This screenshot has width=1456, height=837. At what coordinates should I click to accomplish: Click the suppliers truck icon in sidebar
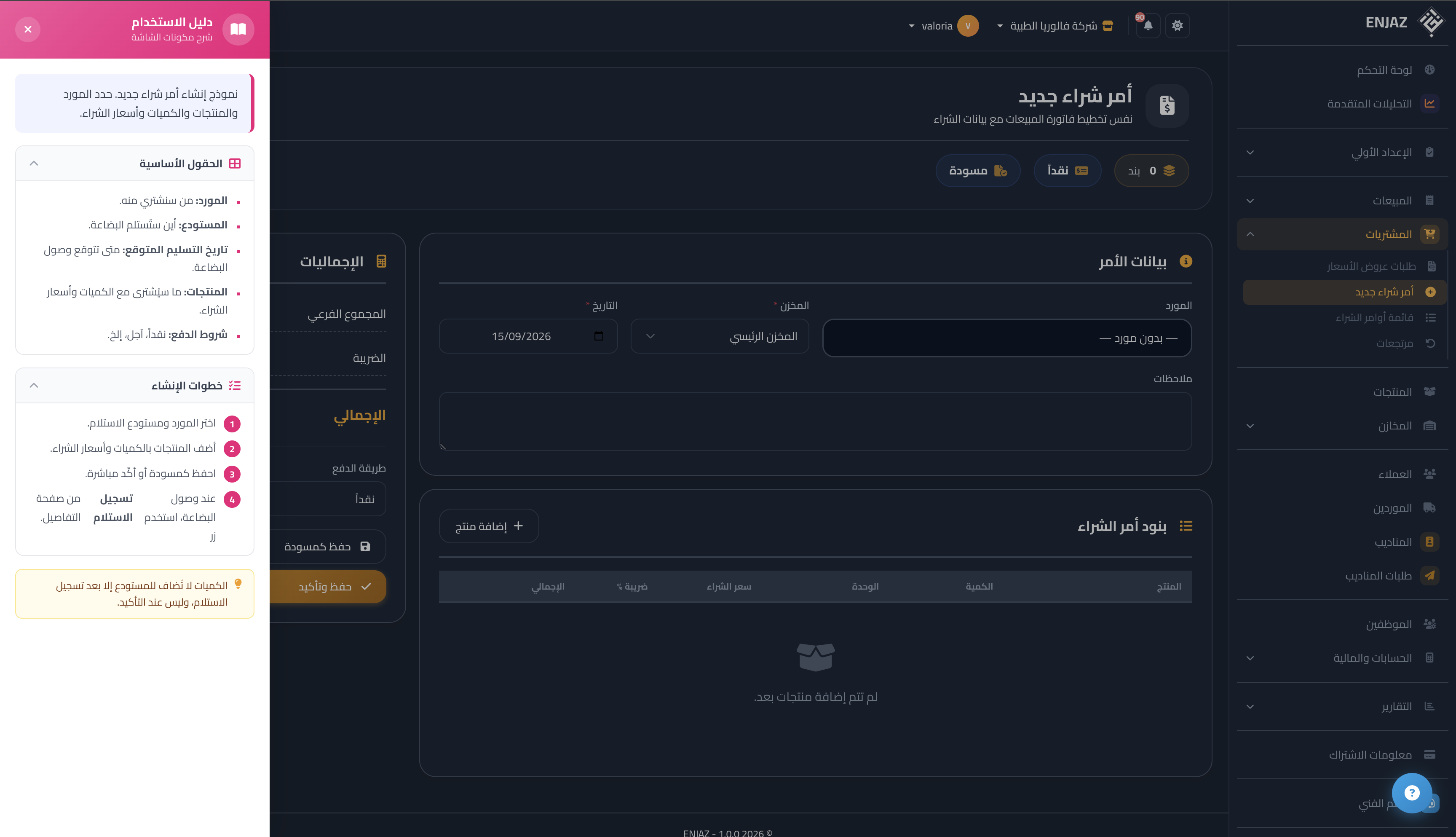(x=1429, y=507)
